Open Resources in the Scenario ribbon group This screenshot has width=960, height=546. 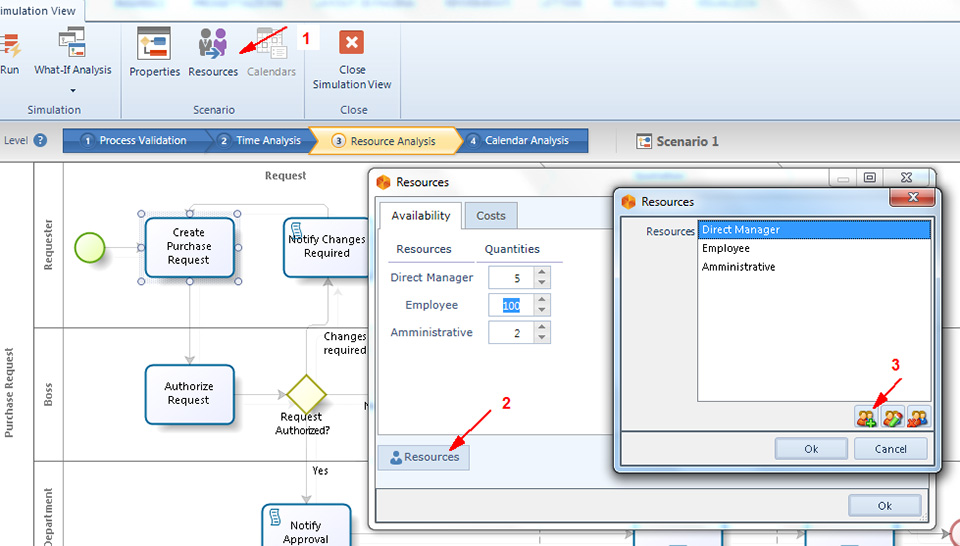coord(212,52)
